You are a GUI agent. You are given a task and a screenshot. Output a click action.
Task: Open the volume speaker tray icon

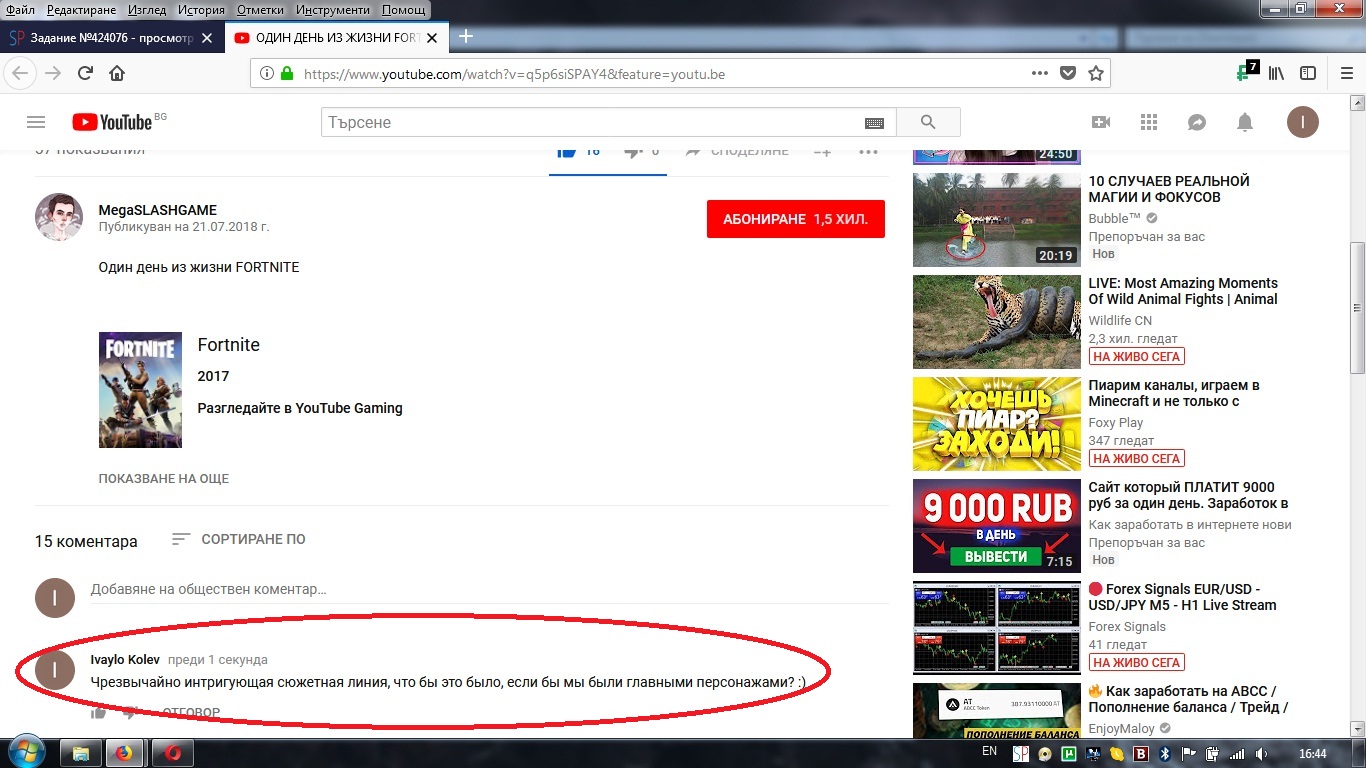(1260, 753)
